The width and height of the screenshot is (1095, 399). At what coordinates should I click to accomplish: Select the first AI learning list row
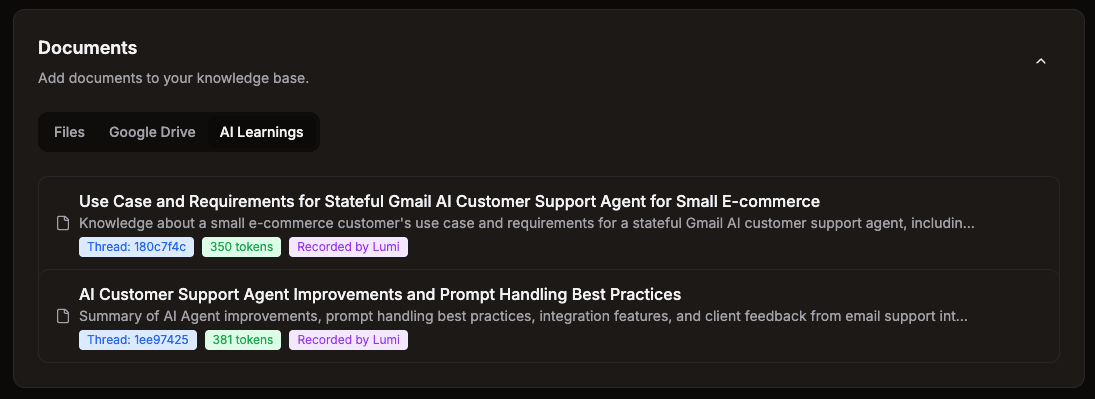pyautogui.click(x=549, y=224)
